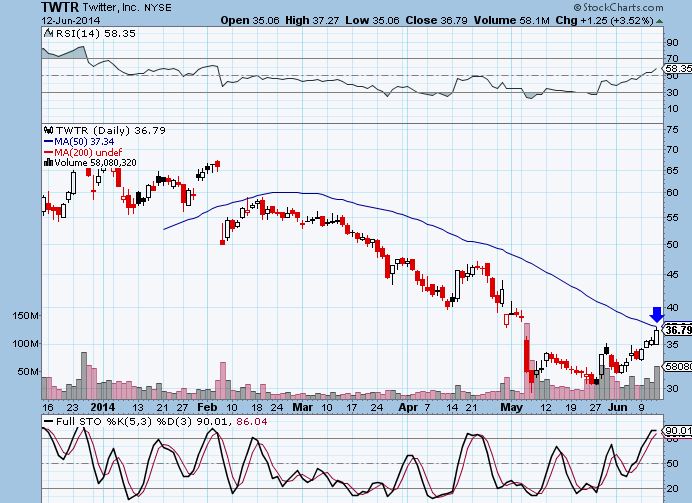Screen dimensions: 692x503
Task: Click the 50M volume axis label
Action: coord(28,371)
